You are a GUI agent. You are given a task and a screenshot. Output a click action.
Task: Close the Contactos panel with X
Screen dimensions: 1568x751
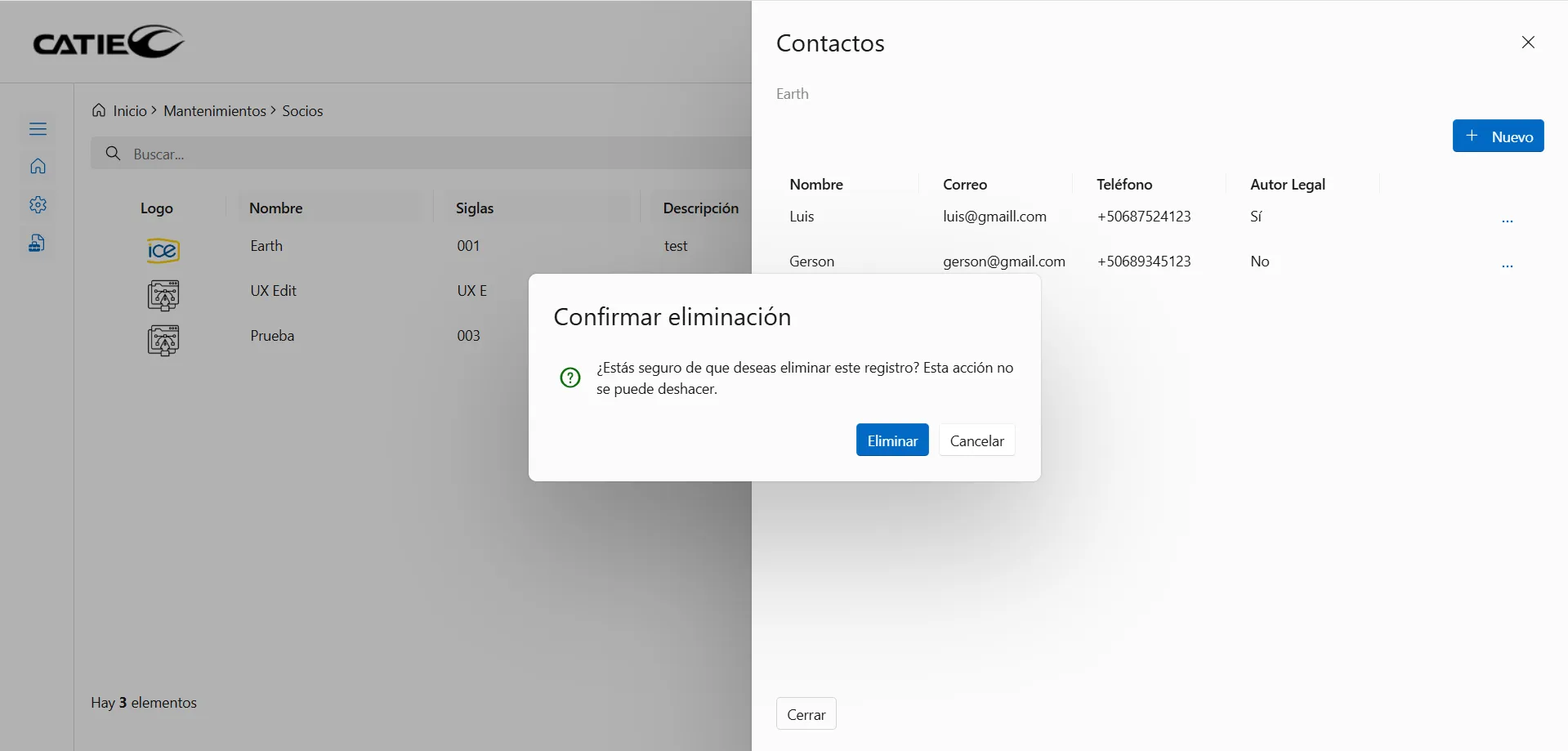click(1527, 42)
